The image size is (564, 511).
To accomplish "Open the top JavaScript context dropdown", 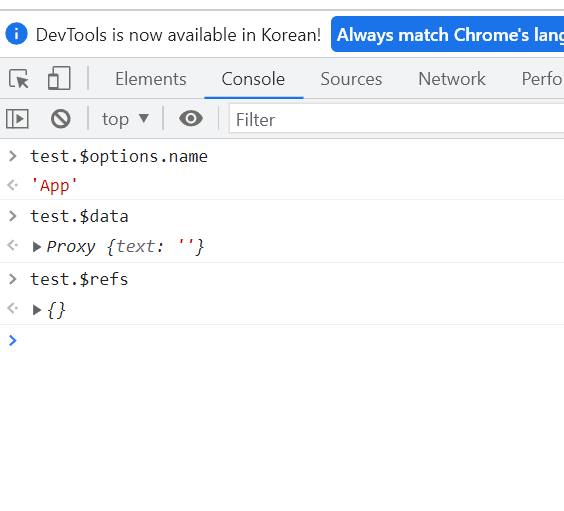I will [x=125, y=119].
